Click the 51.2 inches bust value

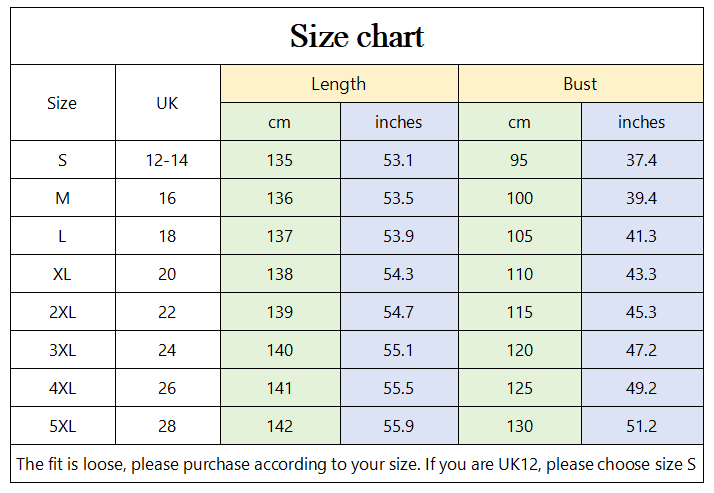641,426
